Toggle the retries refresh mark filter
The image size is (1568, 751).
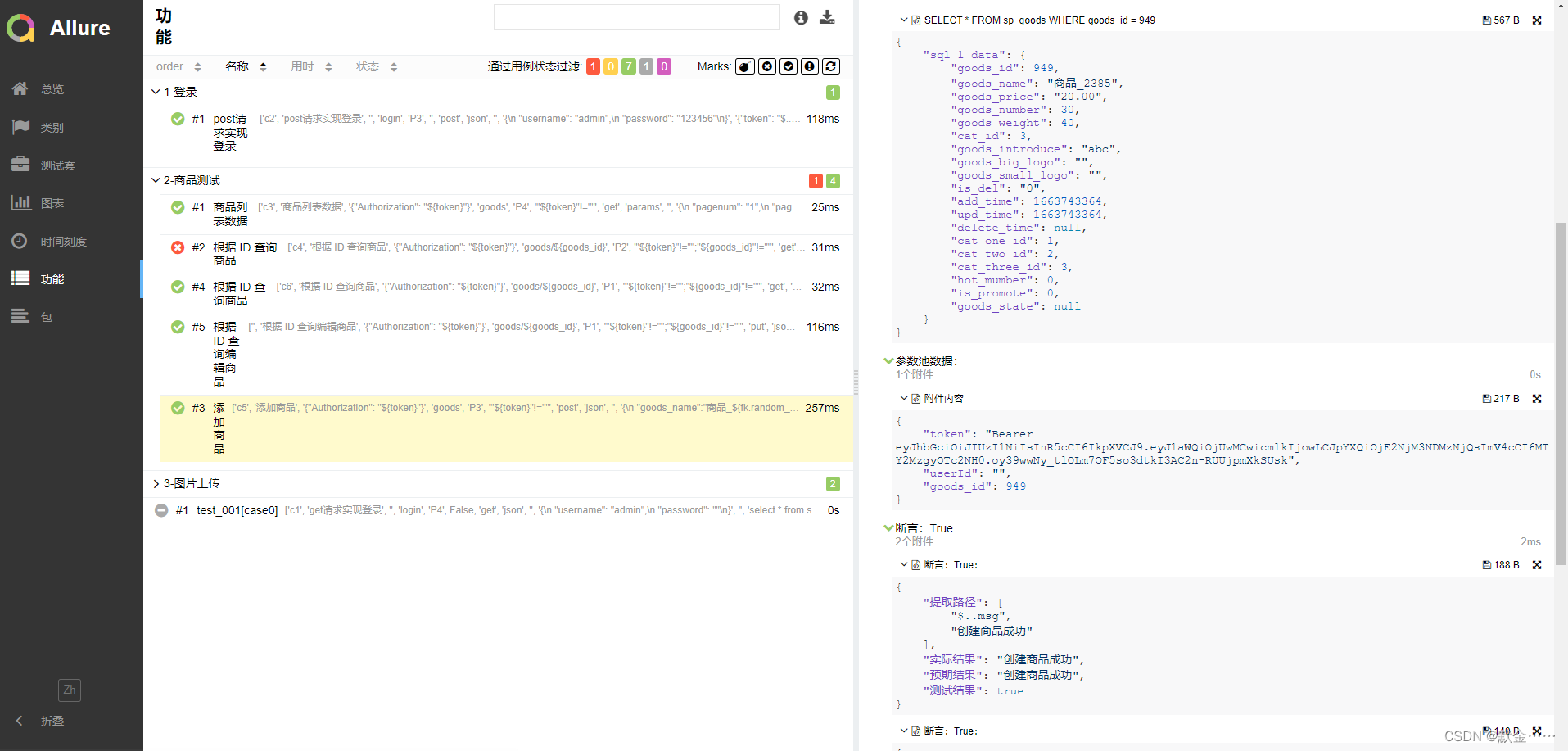click(831, 66)
